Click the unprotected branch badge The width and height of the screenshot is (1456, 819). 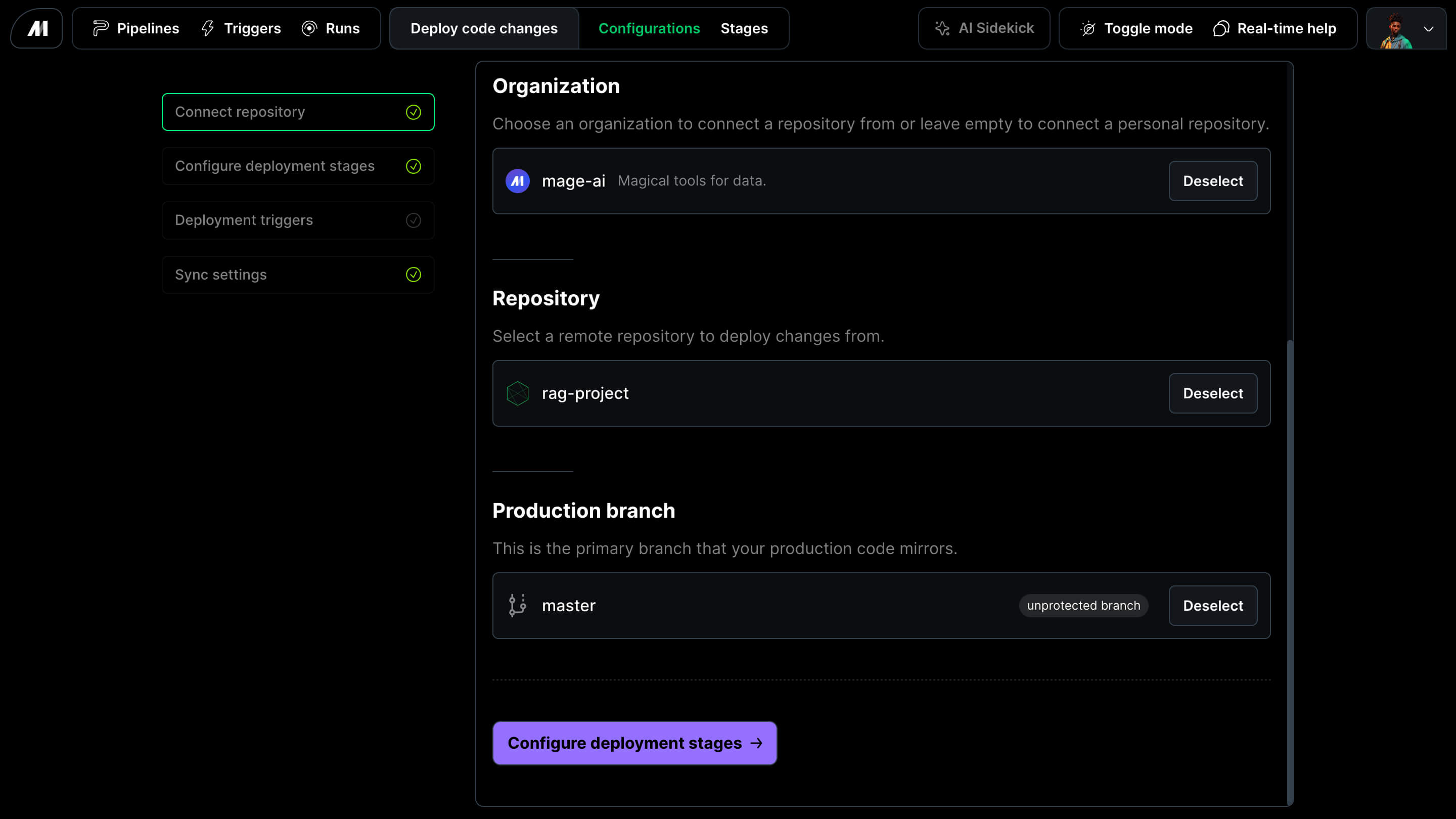coord(1083,605)
